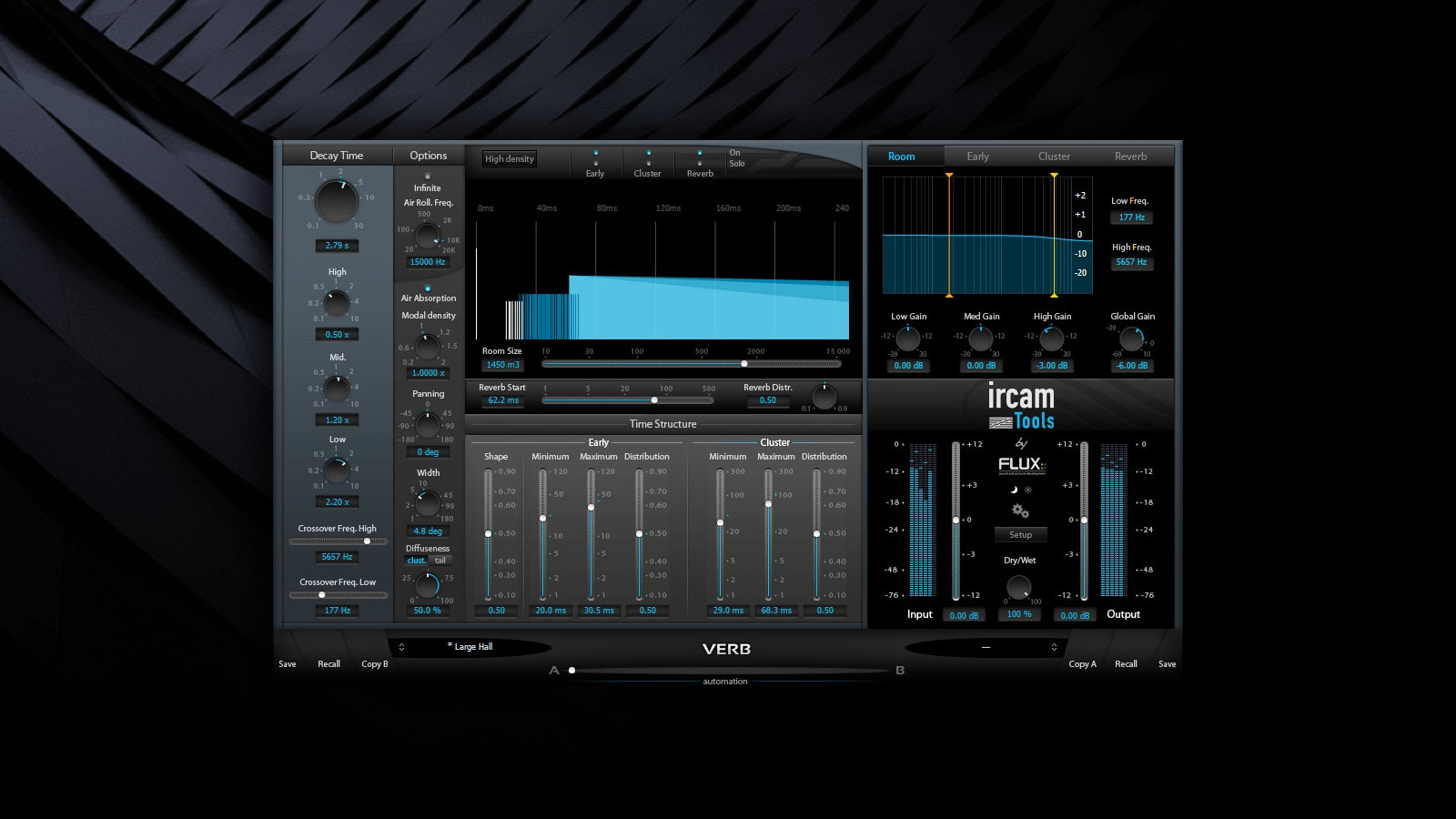Toggle the Infinite LED in Options

428,177
